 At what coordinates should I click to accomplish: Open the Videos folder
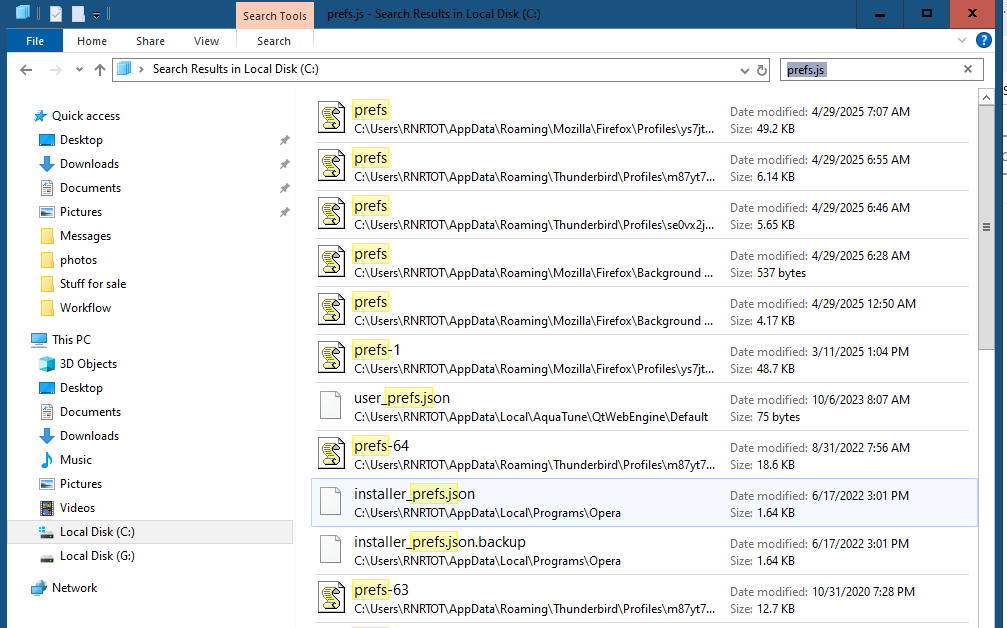77,508
